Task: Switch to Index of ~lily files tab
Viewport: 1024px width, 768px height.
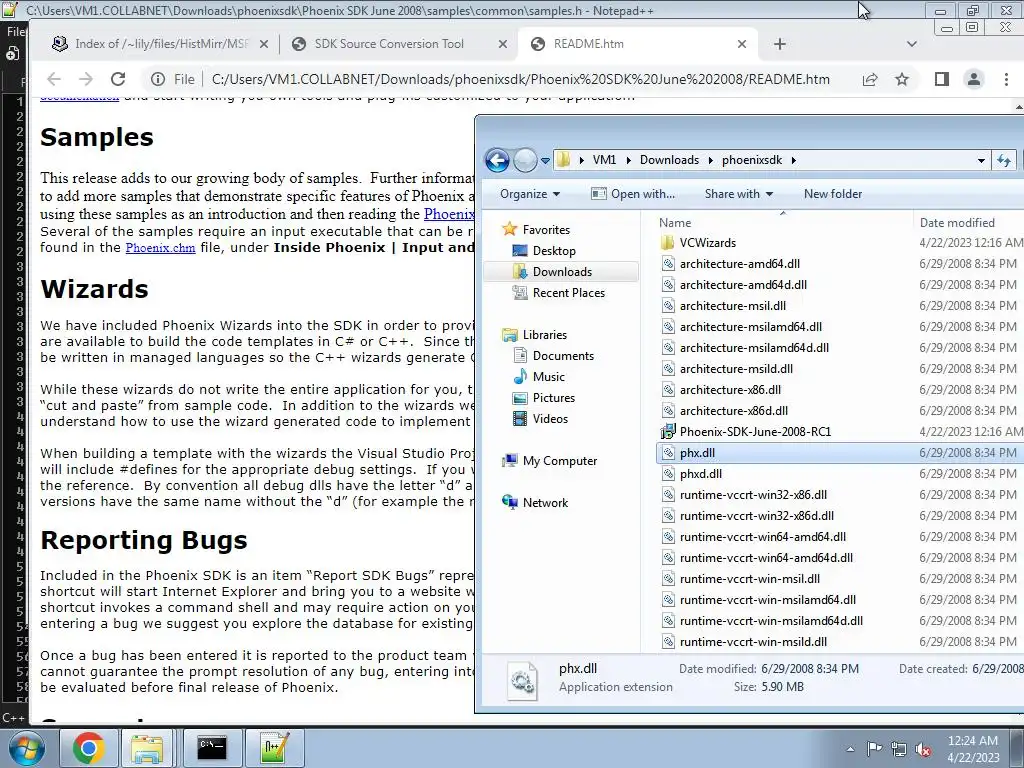Action: tap(160, 44)
